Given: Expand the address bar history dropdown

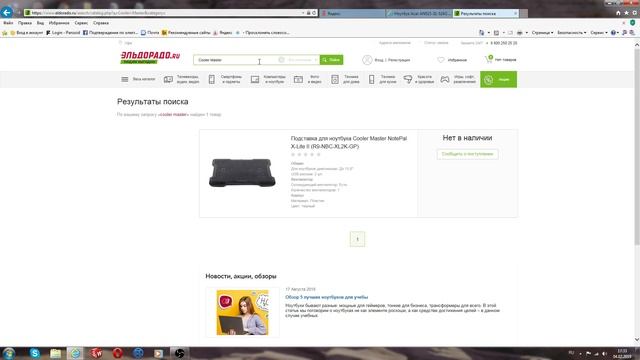Looking at the screenshot, I should coord(303,13).
